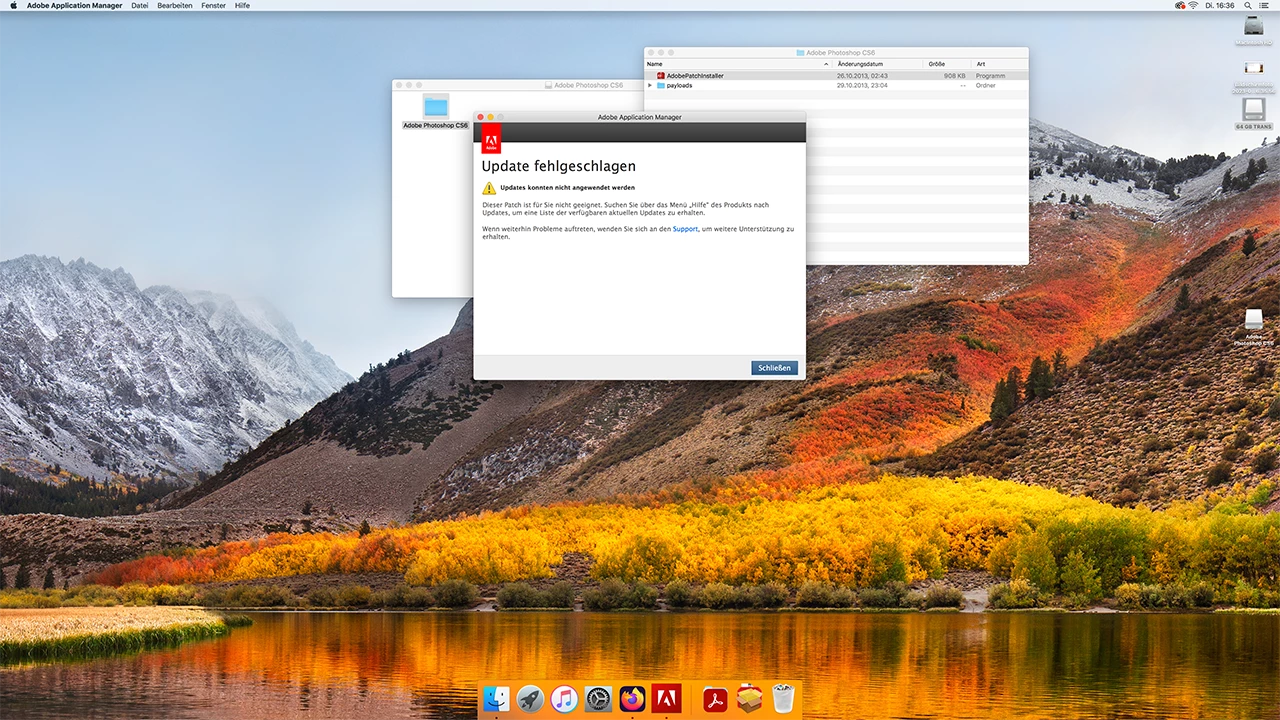Click the payloads folder icon

661,86
